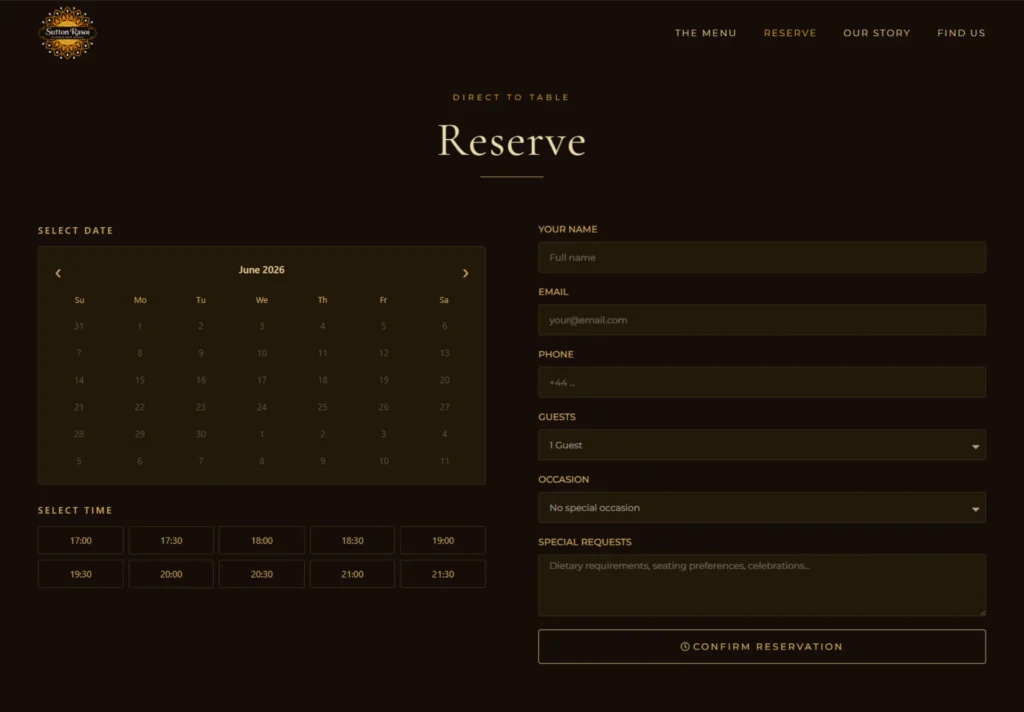Click the Occasion field label

(564, 479)
